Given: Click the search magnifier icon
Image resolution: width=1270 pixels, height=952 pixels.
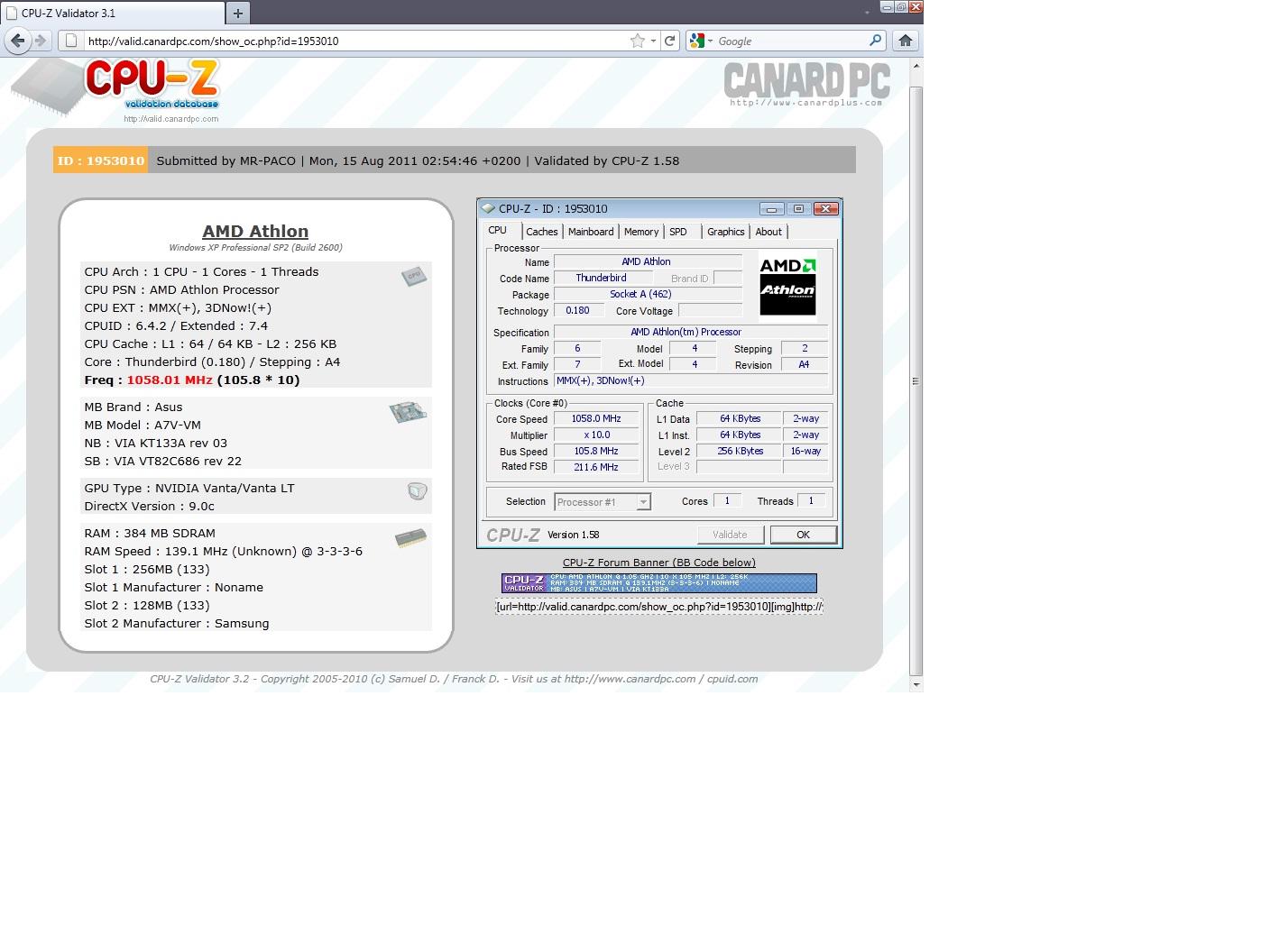Looking at the screenshot, I should pos(875,41).
